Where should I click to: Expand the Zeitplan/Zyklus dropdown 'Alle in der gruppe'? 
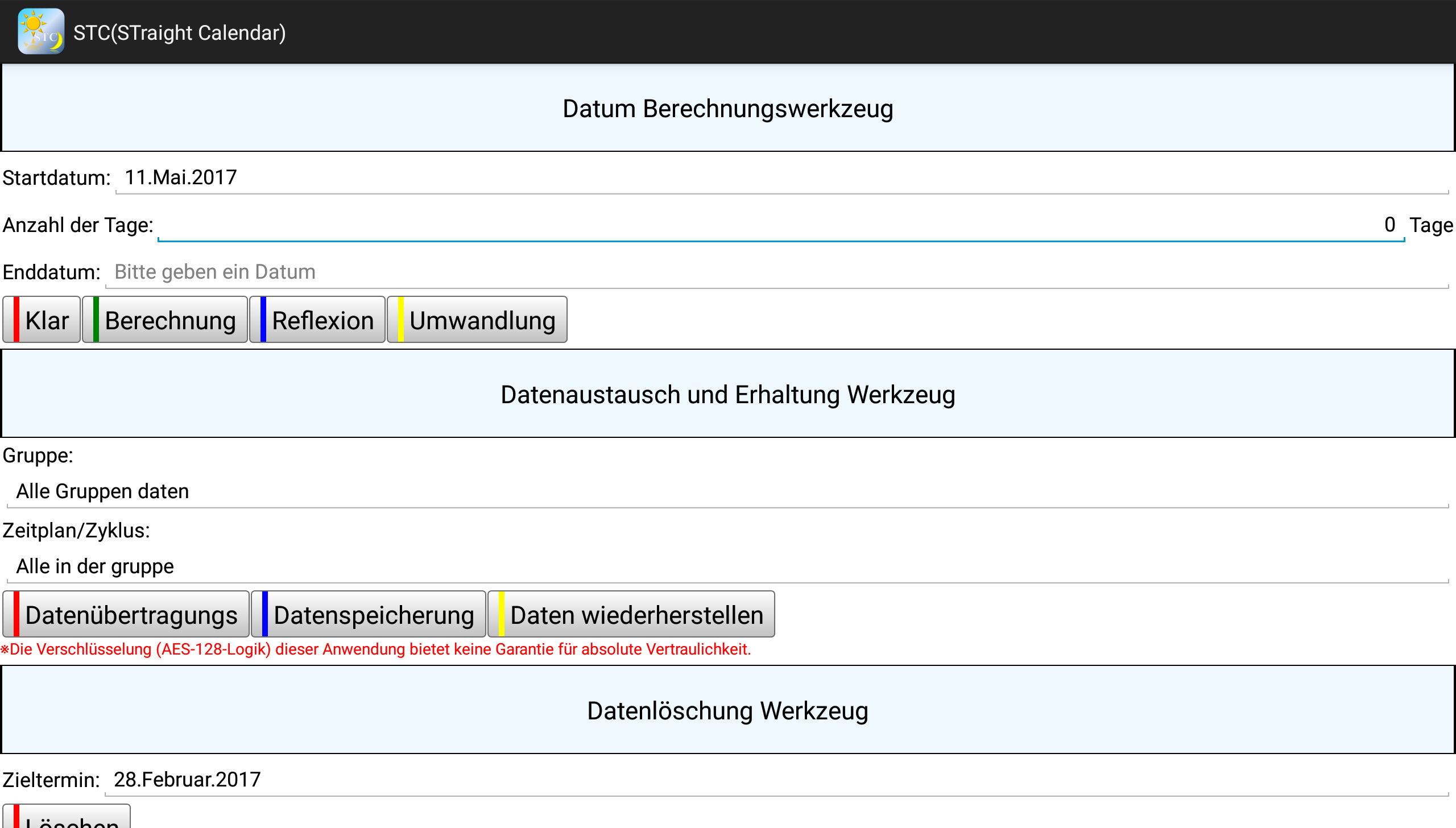pyautogui.click(x=727, y=566)
